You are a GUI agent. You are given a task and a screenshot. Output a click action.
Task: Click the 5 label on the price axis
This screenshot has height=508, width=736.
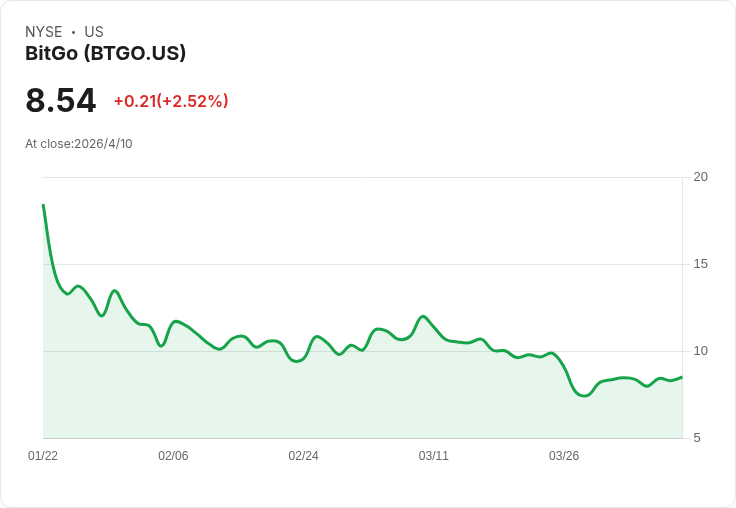tap(701, 438)
